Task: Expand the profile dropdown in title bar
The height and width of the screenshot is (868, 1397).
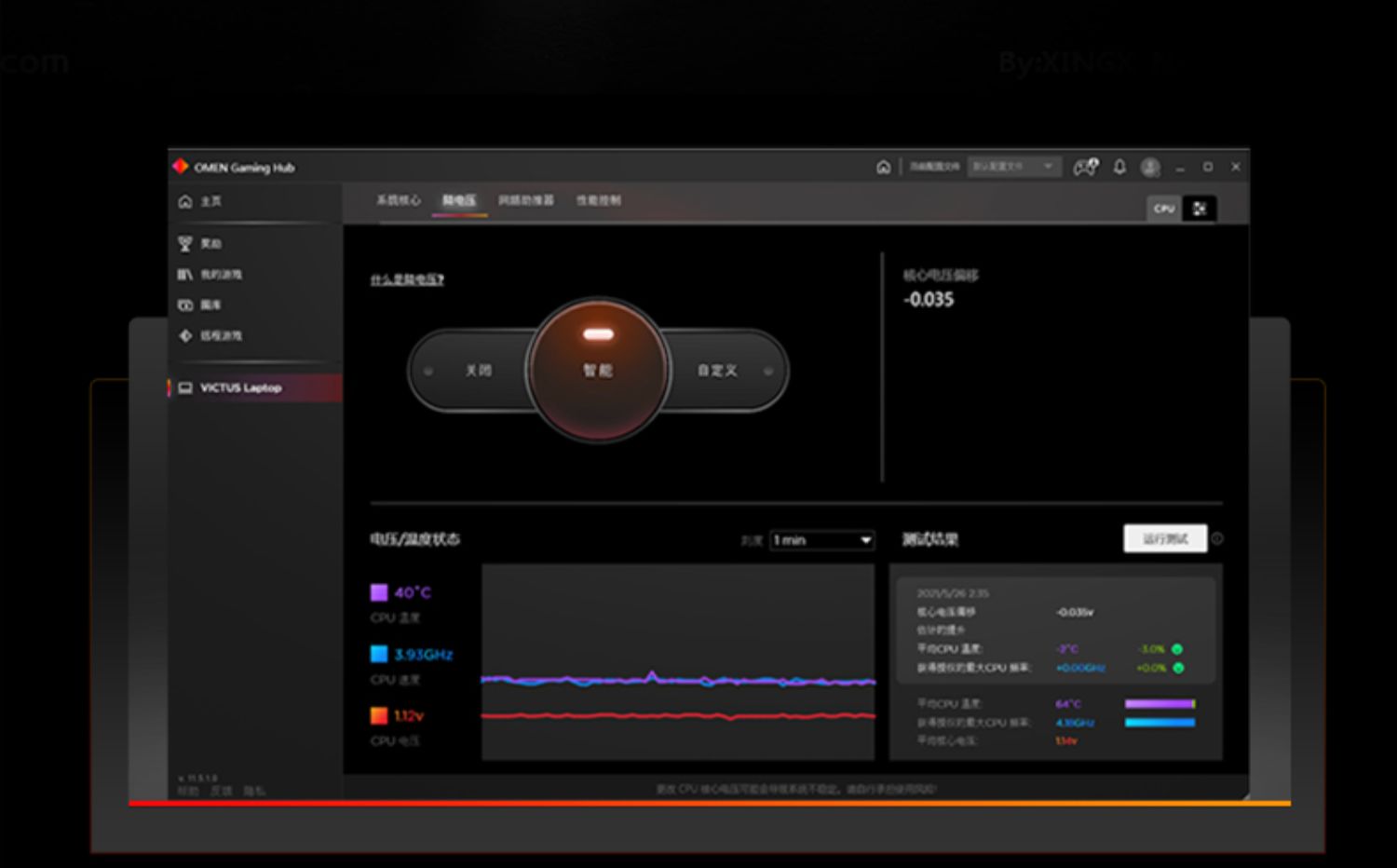Action: (x=1013, y=167)
